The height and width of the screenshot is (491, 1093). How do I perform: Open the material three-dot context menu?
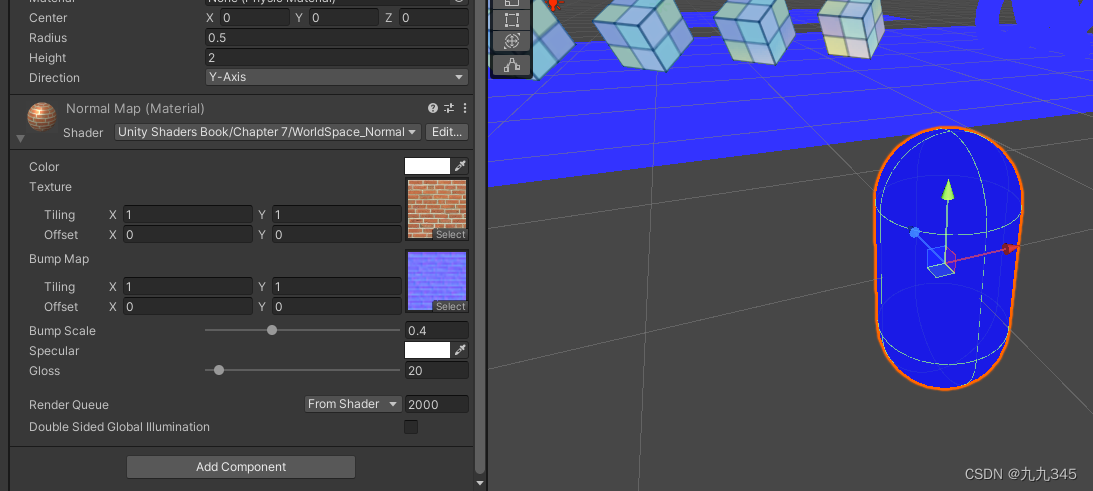pos(464,108)
